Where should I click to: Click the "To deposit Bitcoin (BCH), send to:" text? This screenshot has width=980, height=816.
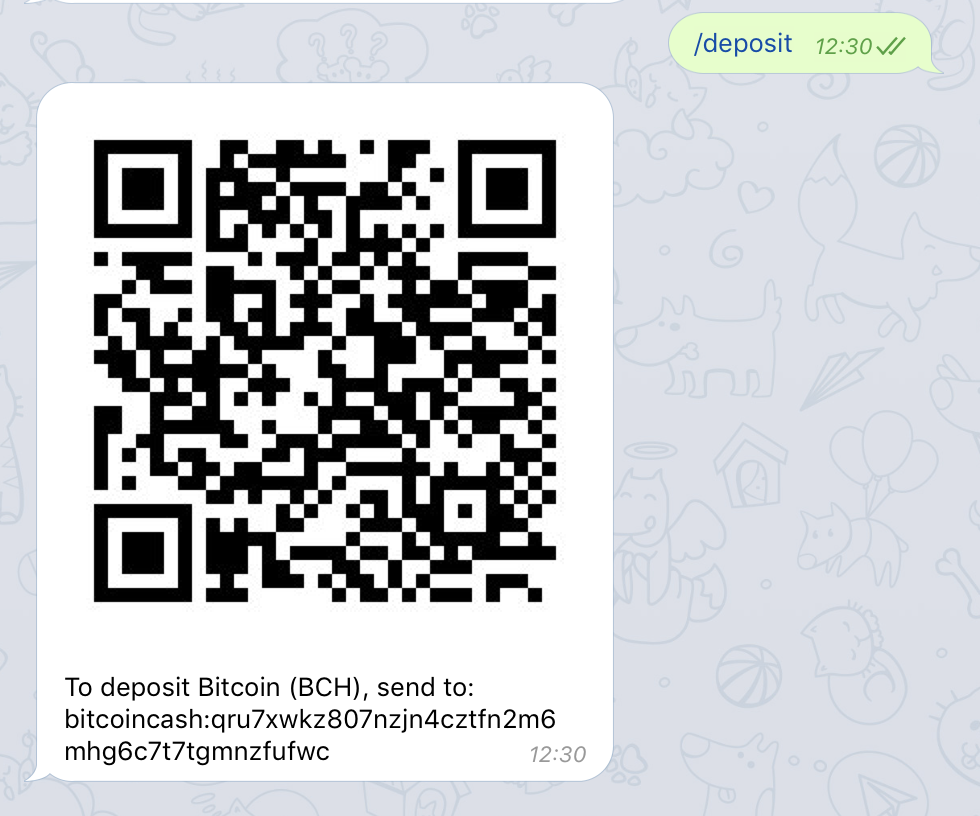[269, 687]
